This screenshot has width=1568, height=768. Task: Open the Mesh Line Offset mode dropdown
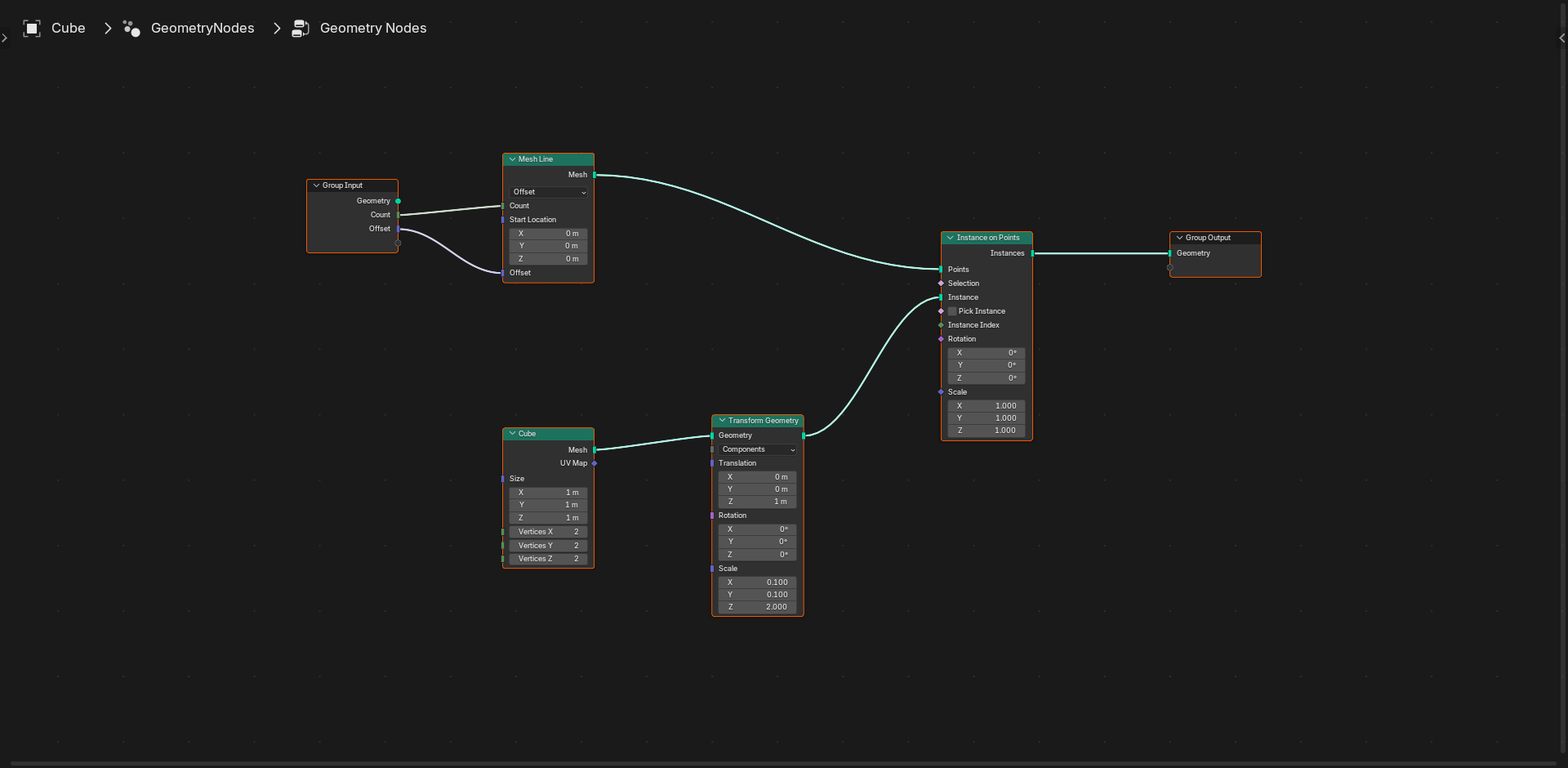[x=548, y=192]
